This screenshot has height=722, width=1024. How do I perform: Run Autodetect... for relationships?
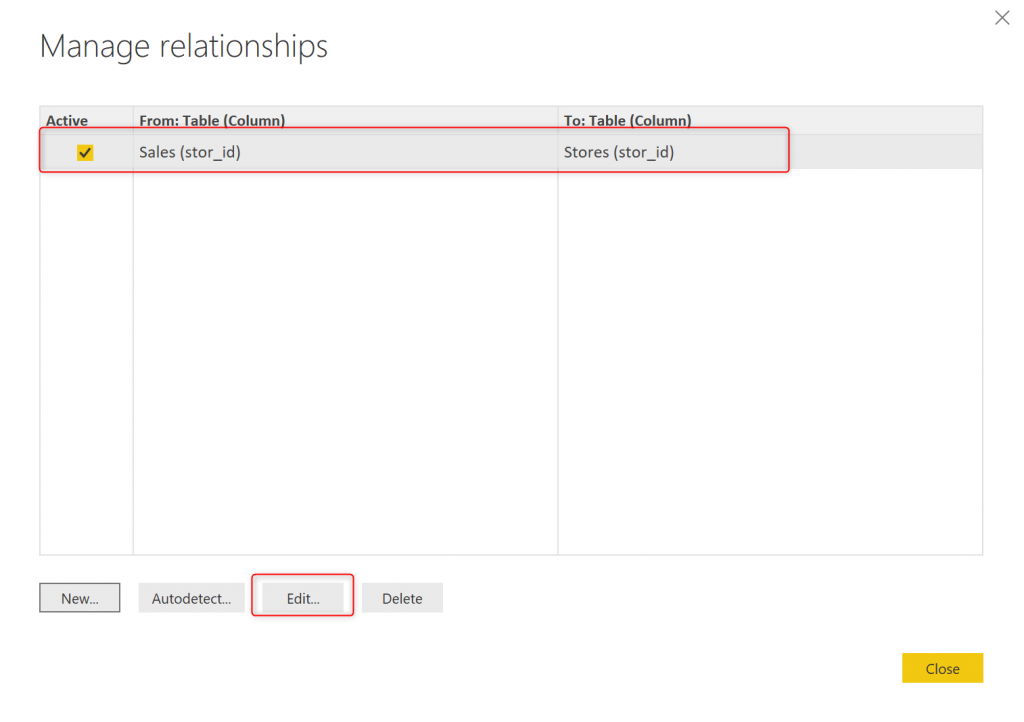pyautogui.click(x=191, y=599)
